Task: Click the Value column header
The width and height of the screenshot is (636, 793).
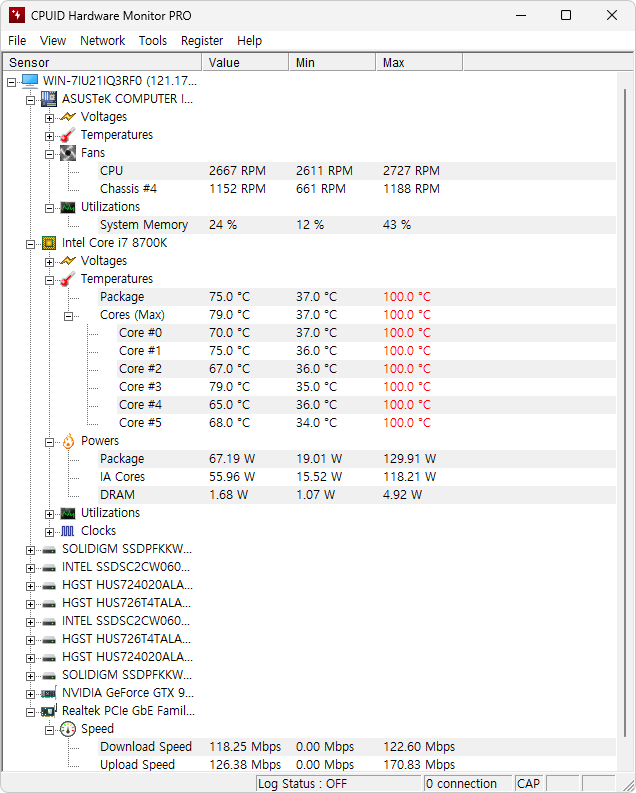Action: pos(246,62)
